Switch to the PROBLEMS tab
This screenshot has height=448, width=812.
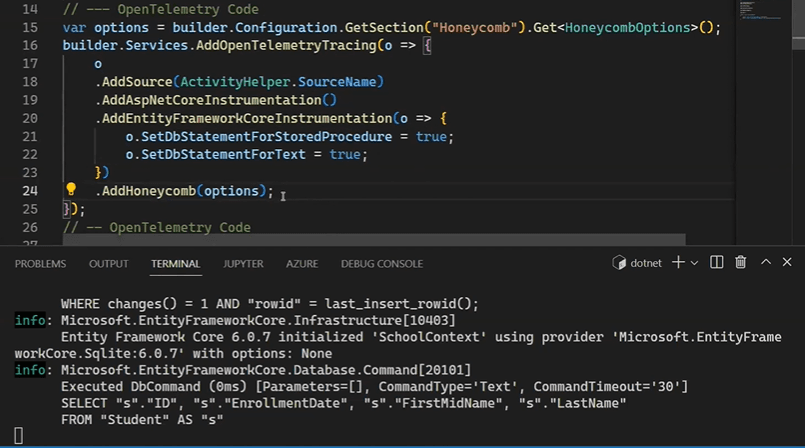point(40,264)
